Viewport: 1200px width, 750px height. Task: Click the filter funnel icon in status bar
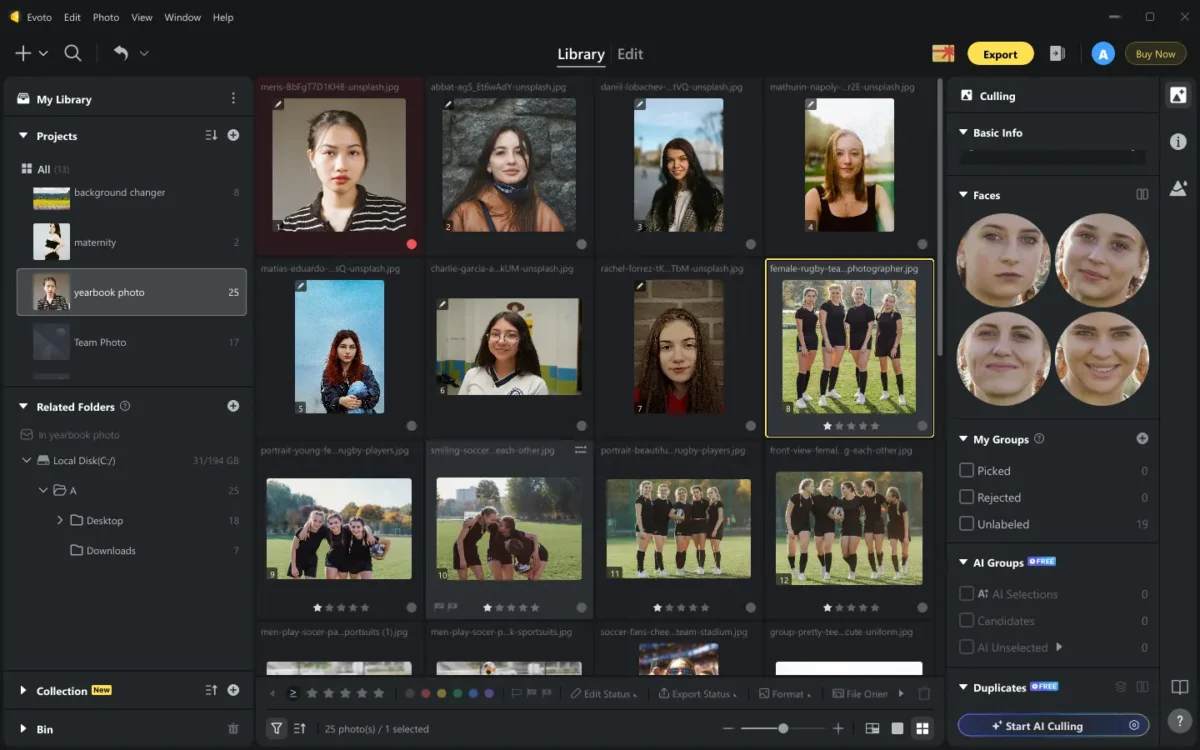[277, 729]
